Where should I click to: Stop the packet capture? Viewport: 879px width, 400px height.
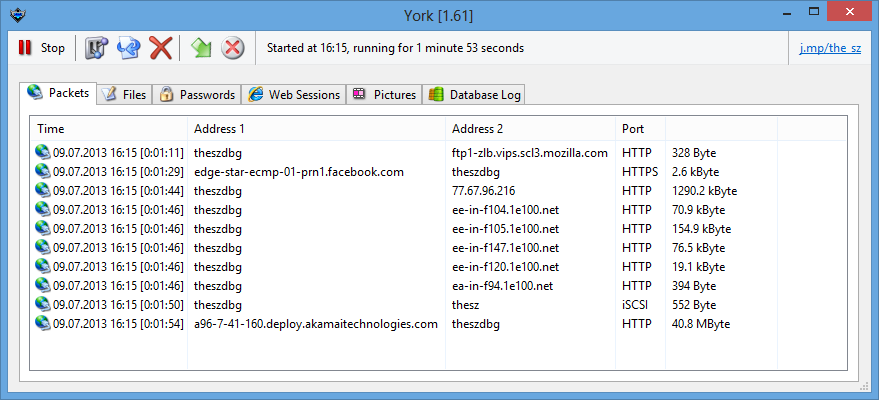[x=41, y=48]
